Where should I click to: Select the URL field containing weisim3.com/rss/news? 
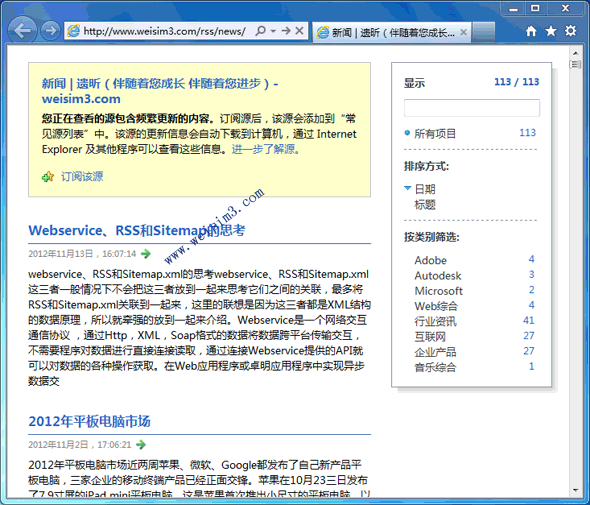click(165, 31)
